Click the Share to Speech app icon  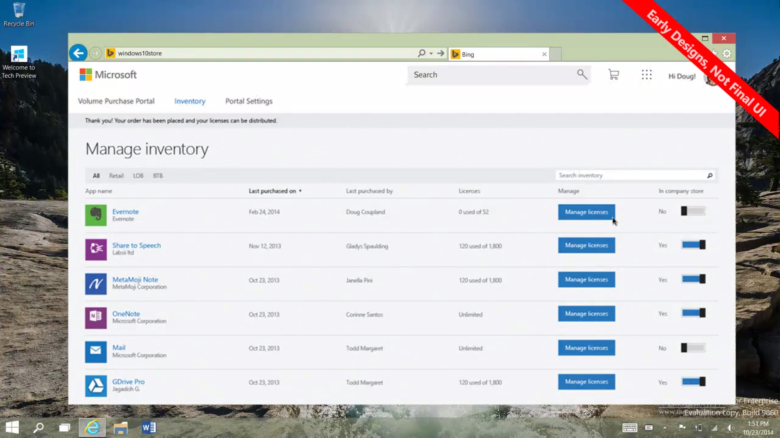[x=96, y=249]
